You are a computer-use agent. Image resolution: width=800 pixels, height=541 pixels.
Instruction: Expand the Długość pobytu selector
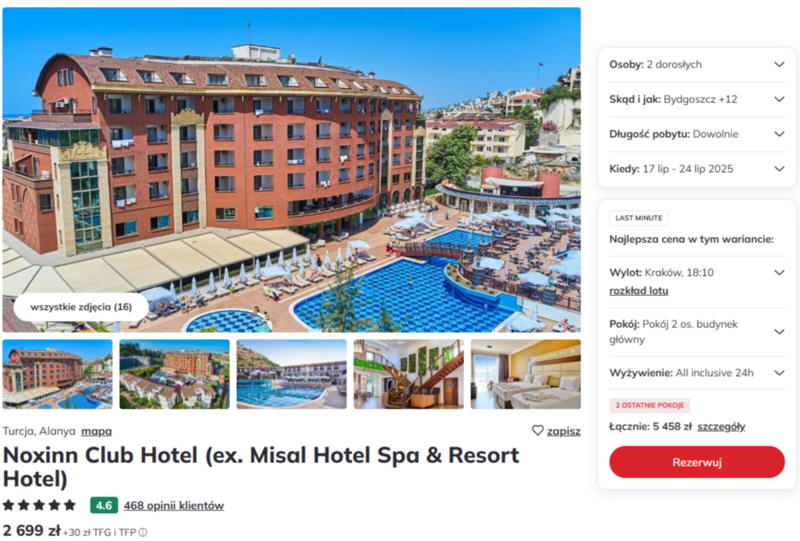pos(696,134)
